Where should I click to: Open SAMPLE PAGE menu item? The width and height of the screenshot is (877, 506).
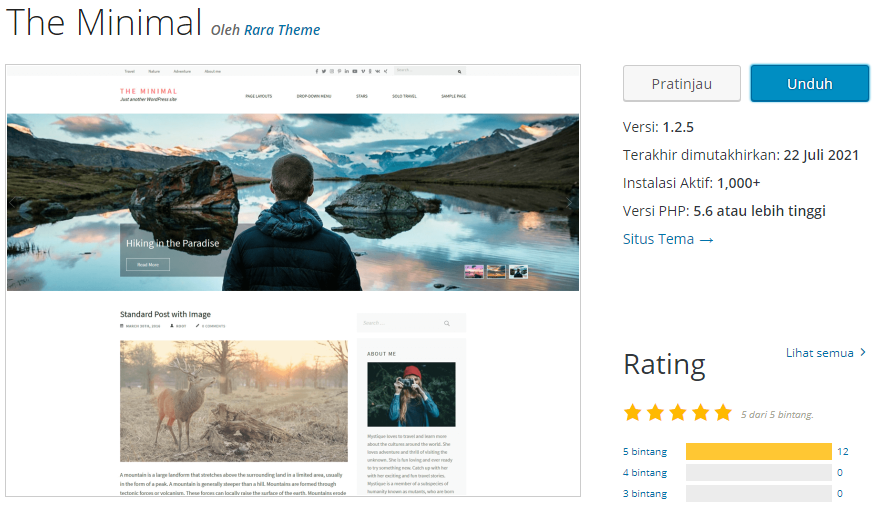[454, 96]
